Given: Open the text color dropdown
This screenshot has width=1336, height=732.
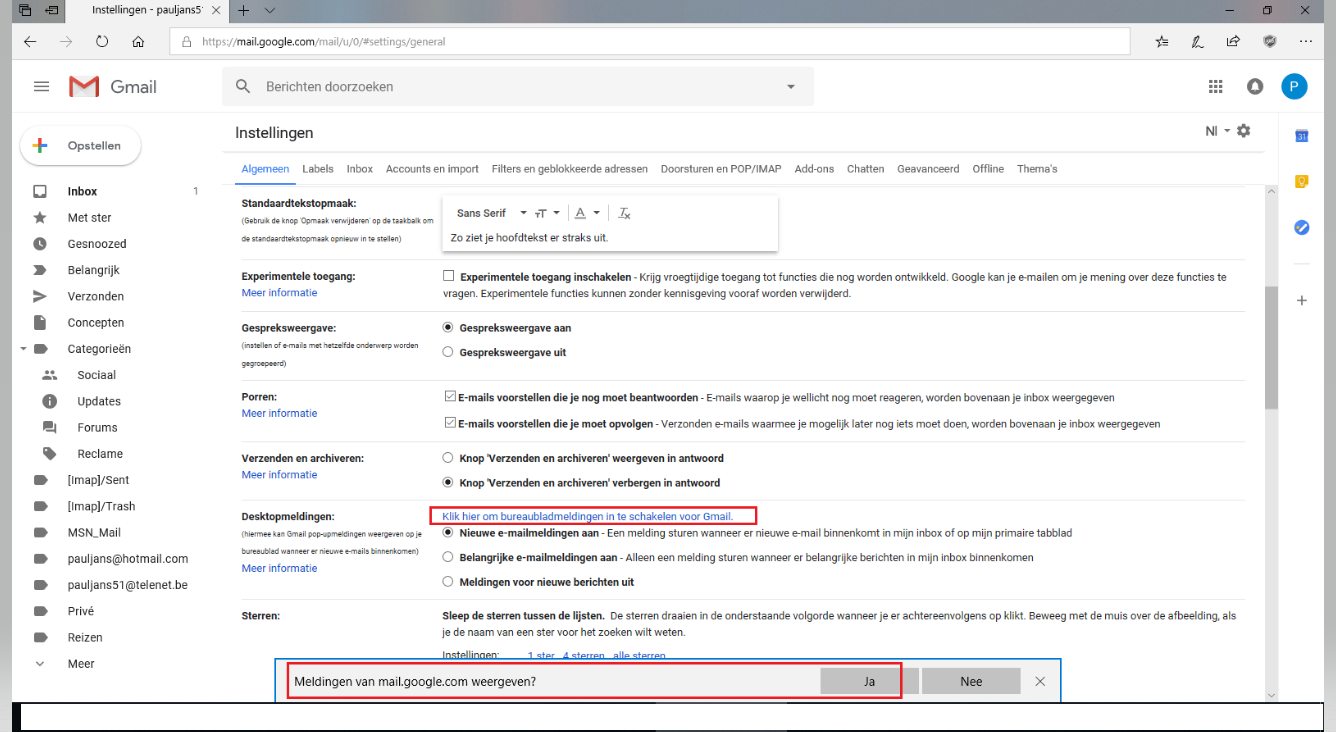Looking at the screenshot, I should [587, 213].
